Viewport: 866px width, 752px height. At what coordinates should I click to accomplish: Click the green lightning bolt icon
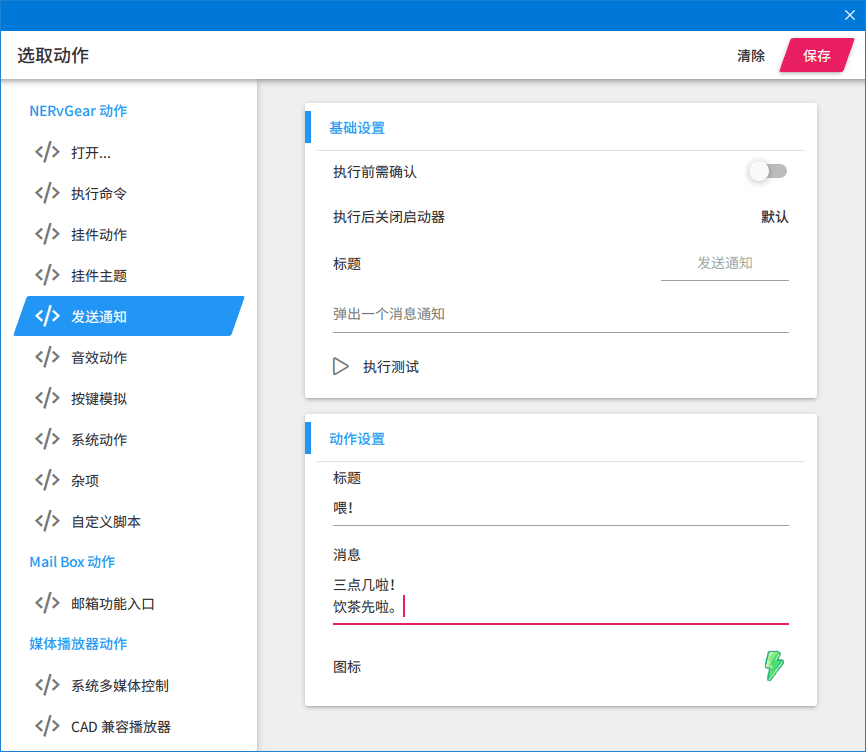(774, 665)
